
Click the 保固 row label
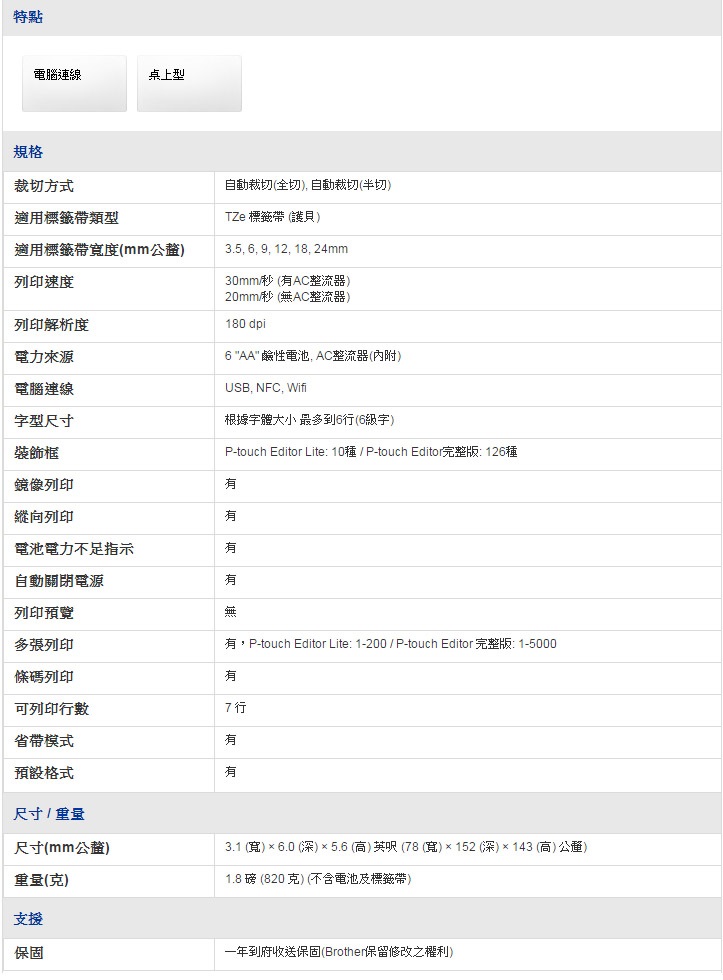tap(29, 953)
